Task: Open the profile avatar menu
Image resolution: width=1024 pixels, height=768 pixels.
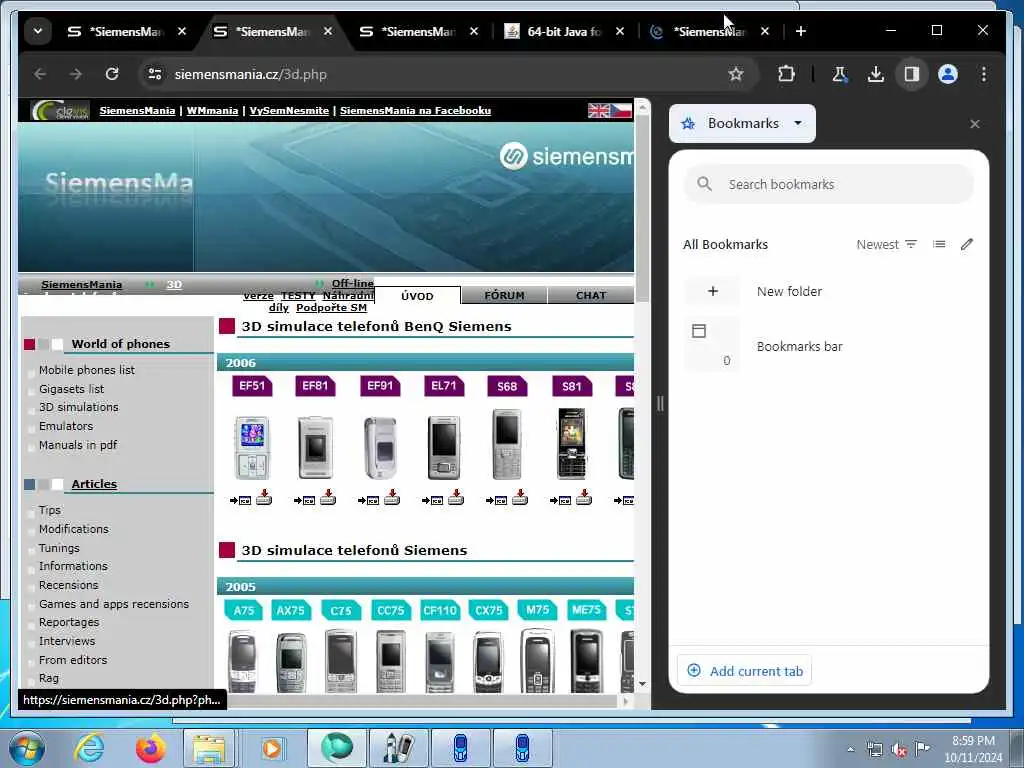Action: tap(948, 74)
